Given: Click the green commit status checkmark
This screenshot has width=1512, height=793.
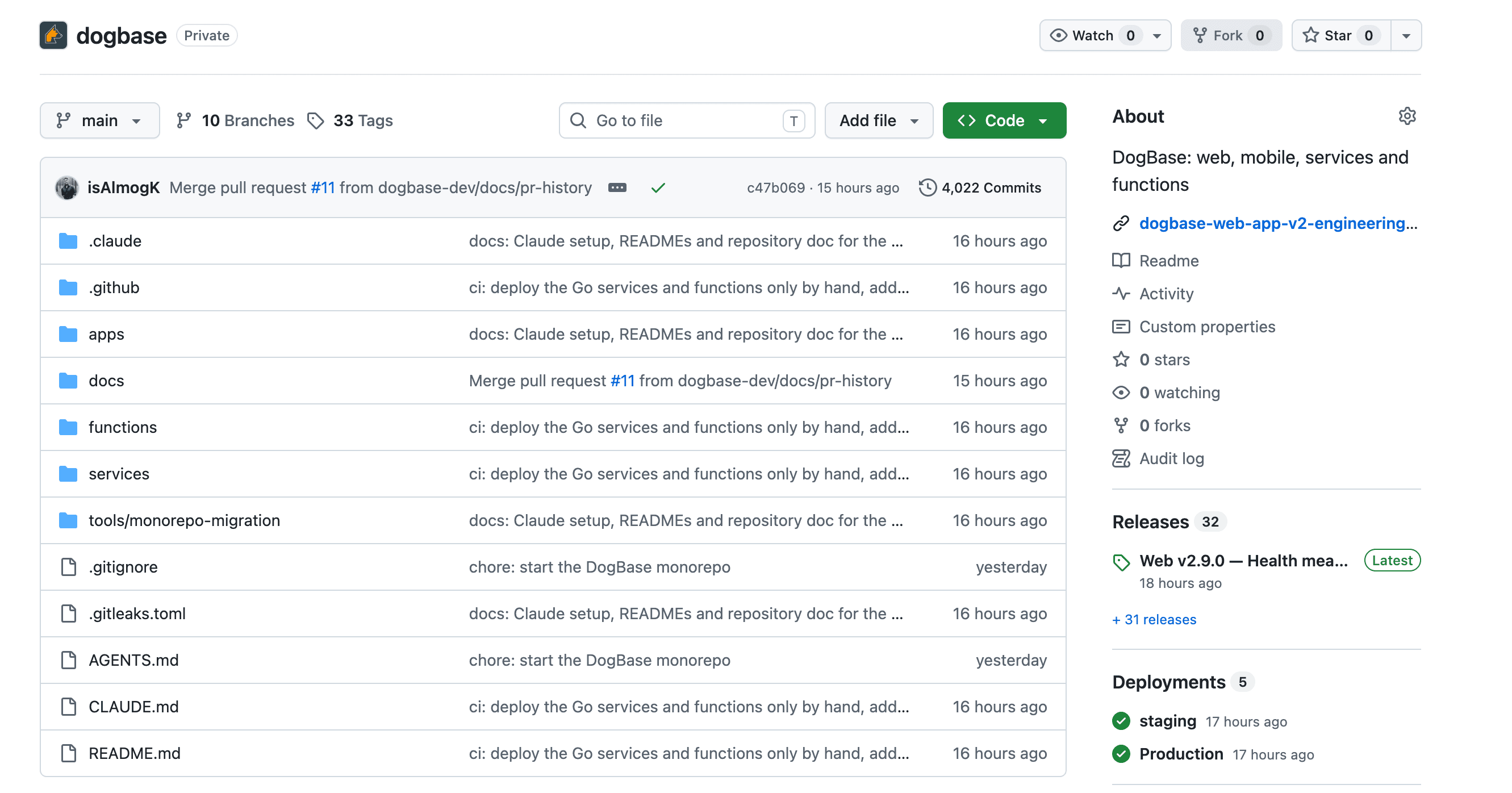Looking at the screenshot, I should pos(658,188).
